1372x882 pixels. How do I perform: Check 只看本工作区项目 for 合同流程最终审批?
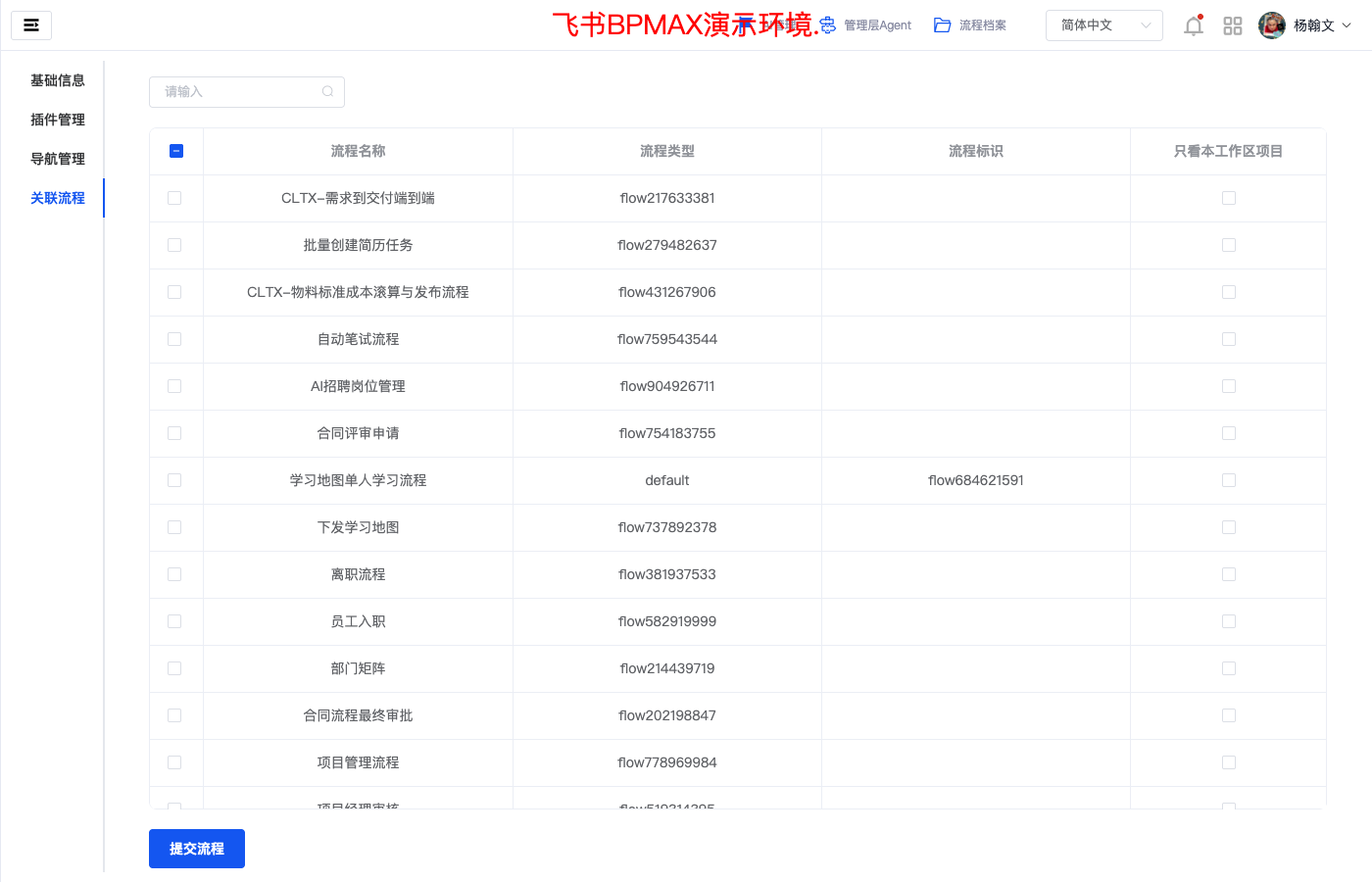tap(1229, 715)
